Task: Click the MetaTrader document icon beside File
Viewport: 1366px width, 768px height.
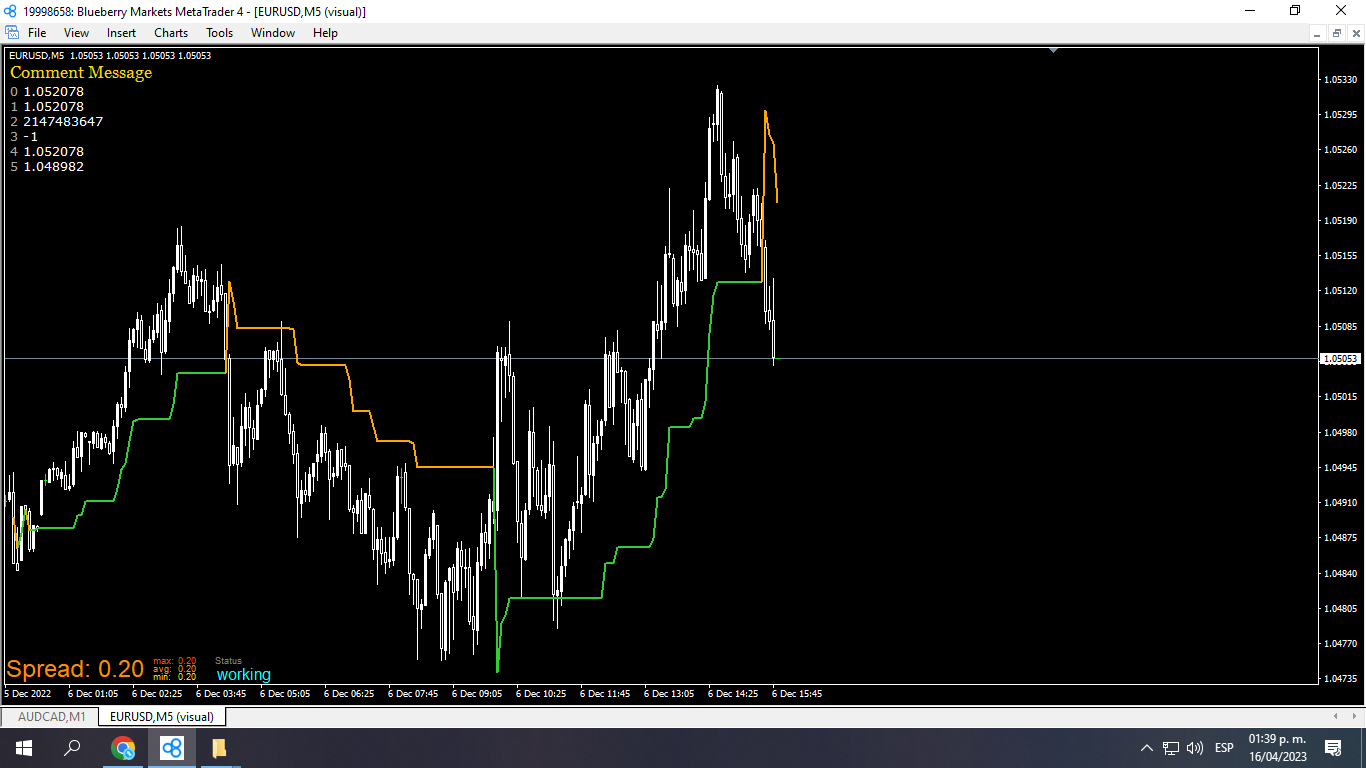Action: coord(12,33)
